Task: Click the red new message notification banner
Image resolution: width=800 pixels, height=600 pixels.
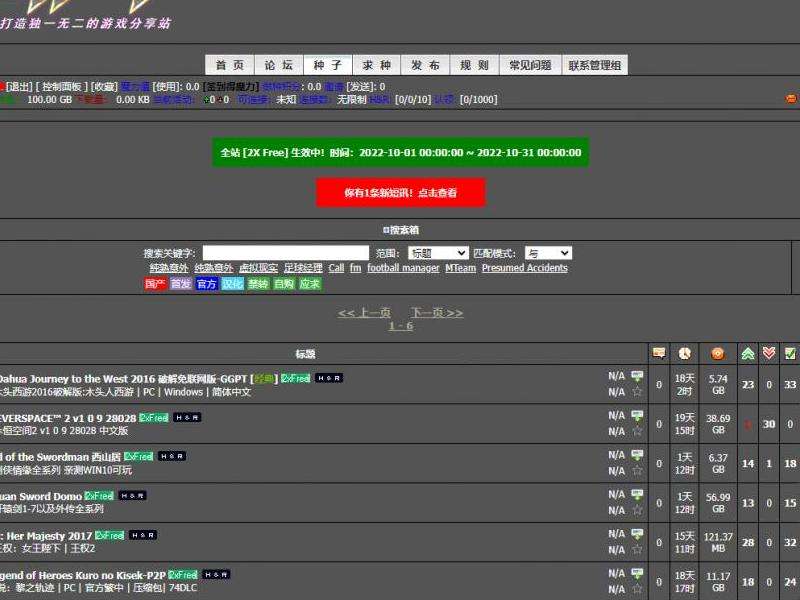Action: pyautogui.click(x=400, y=192)
